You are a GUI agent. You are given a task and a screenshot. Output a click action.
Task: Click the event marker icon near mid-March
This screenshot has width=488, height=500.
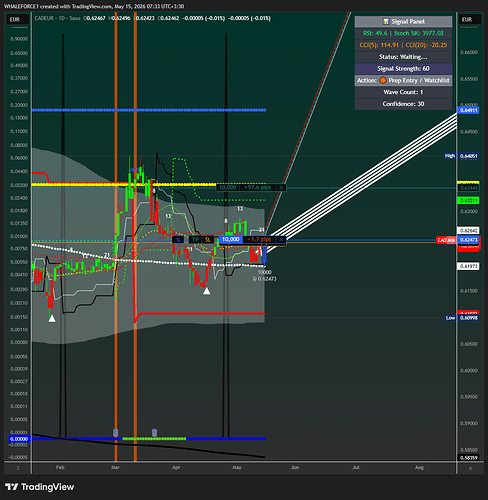tap(154, 433)
